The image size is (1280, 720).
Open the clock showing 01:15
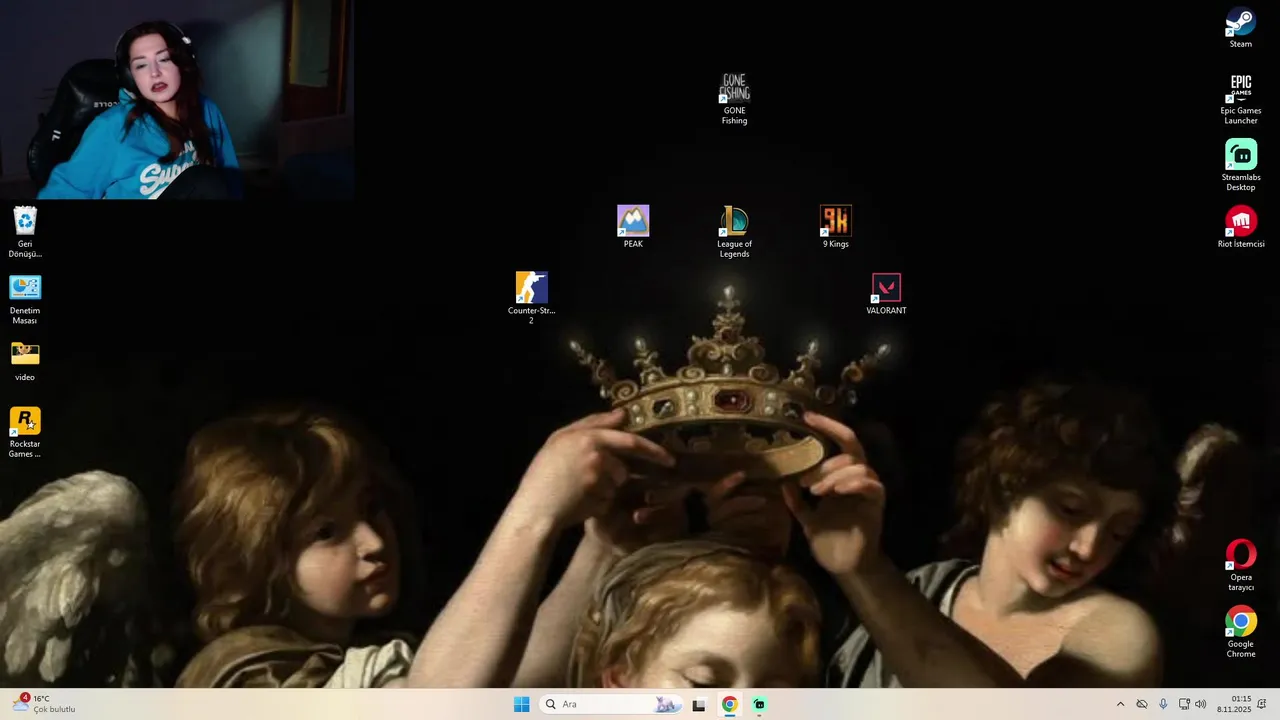(1234, 704)
